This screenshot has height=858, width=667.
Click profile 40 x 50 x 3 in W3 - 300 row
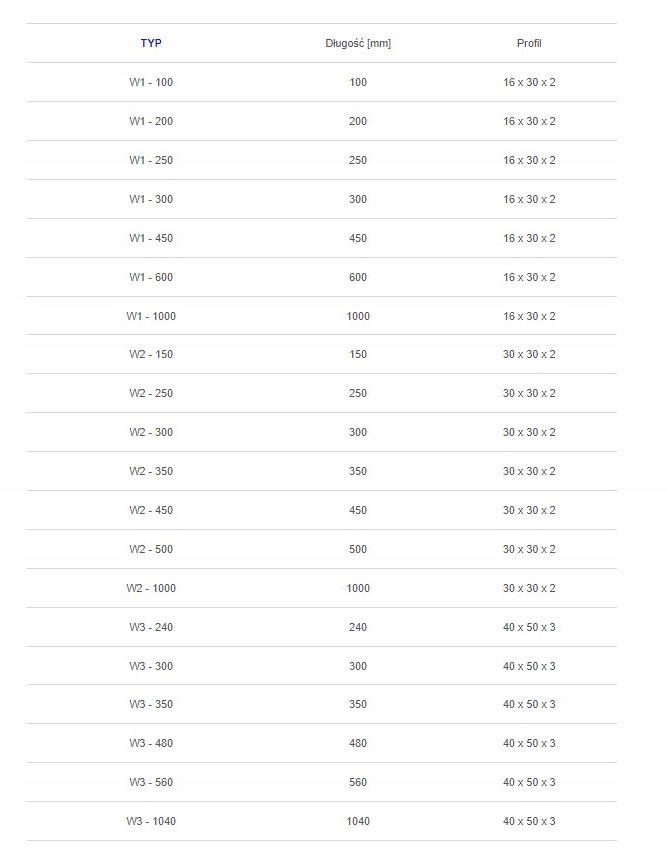point(529,666)
